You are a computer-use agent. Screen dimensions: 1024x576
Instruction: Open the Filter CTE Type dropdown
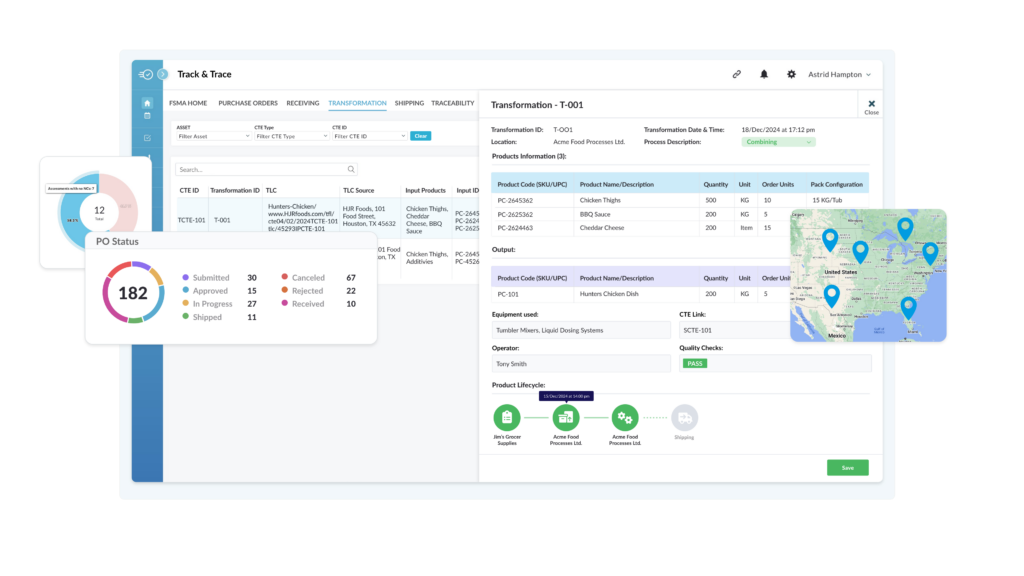coord(290,136)
